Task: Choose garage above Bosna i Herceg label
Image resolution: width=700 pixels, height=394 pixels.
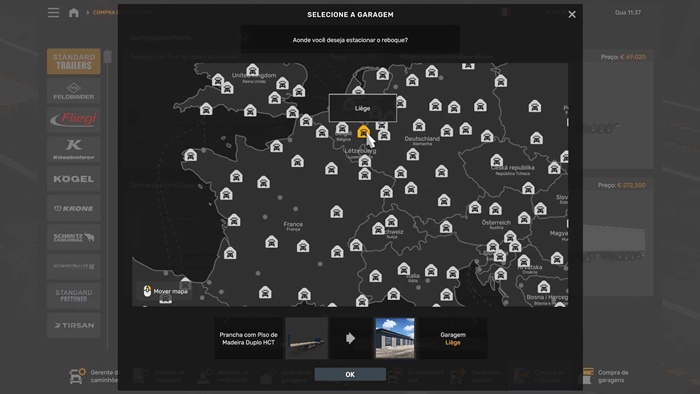Action: pyautogui.click(x=544, y=287)
